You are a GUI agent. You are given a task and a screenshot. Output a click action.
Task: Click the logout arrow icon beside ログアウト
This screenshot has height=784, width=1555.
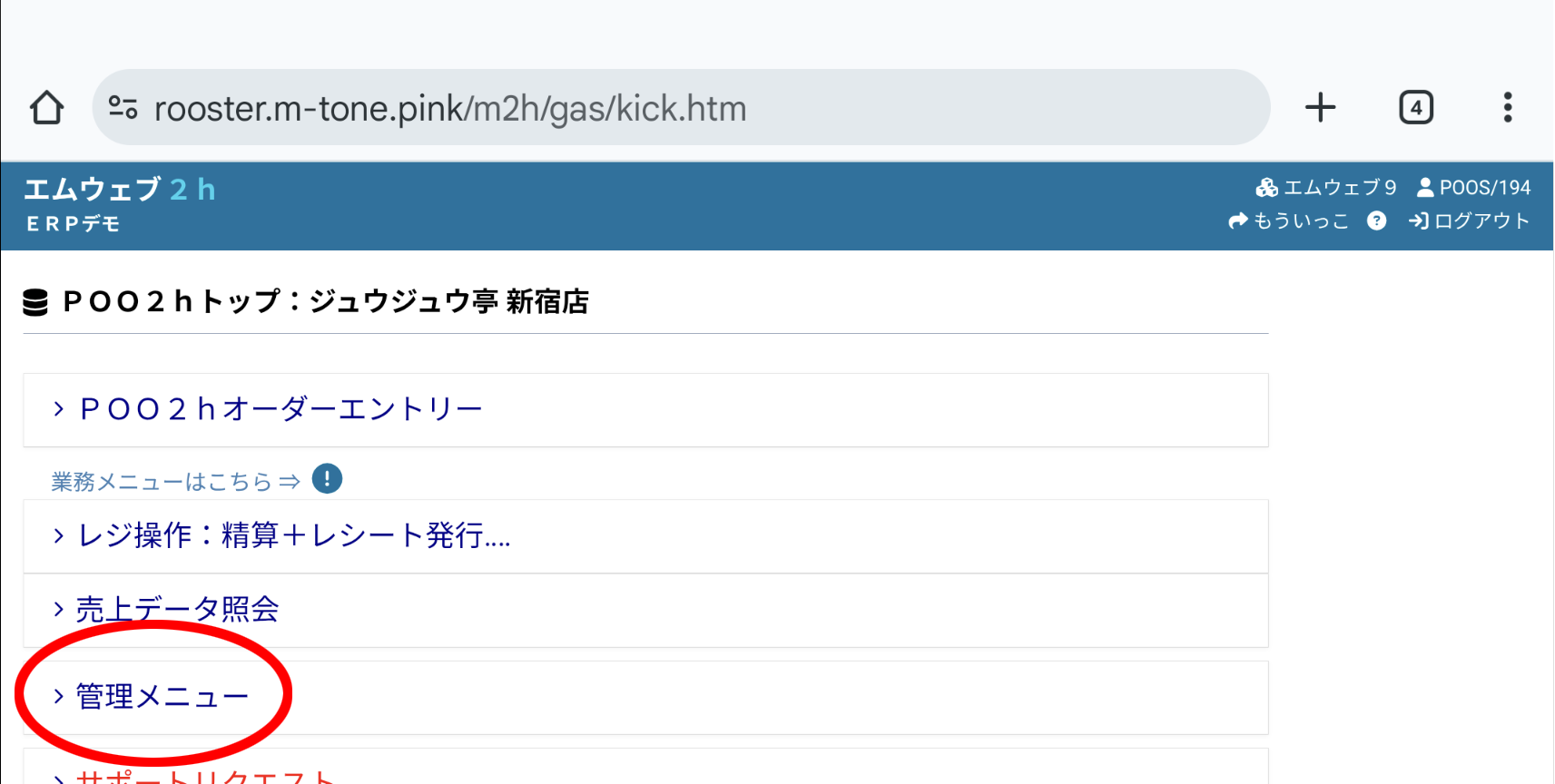1419,220
